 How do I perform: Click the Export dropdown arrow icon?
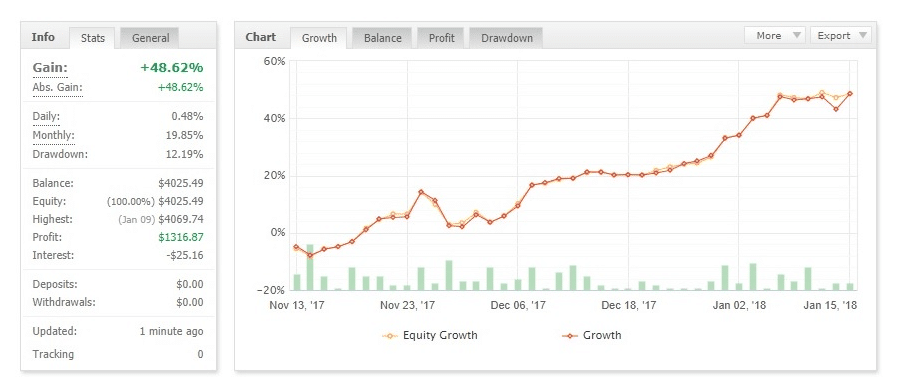point(862,36)
